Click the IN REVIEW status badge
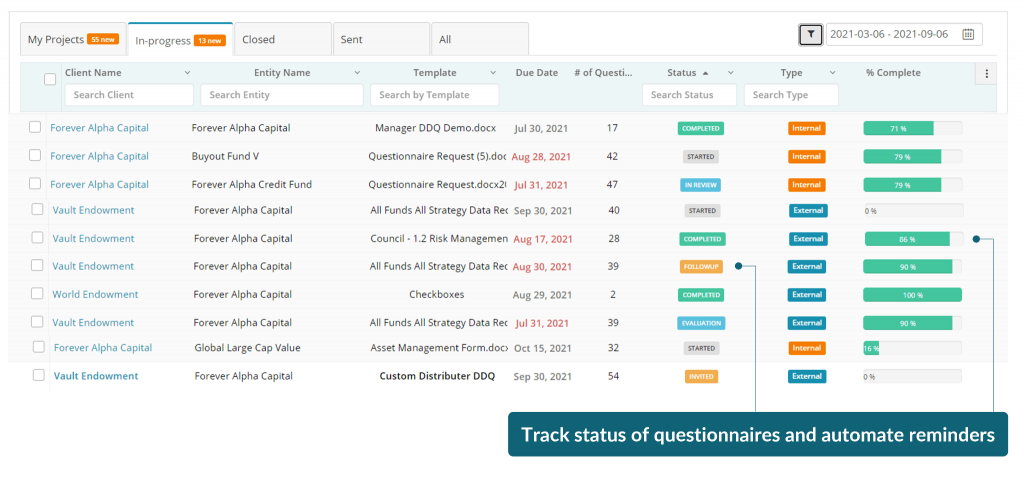 (700, 185)
